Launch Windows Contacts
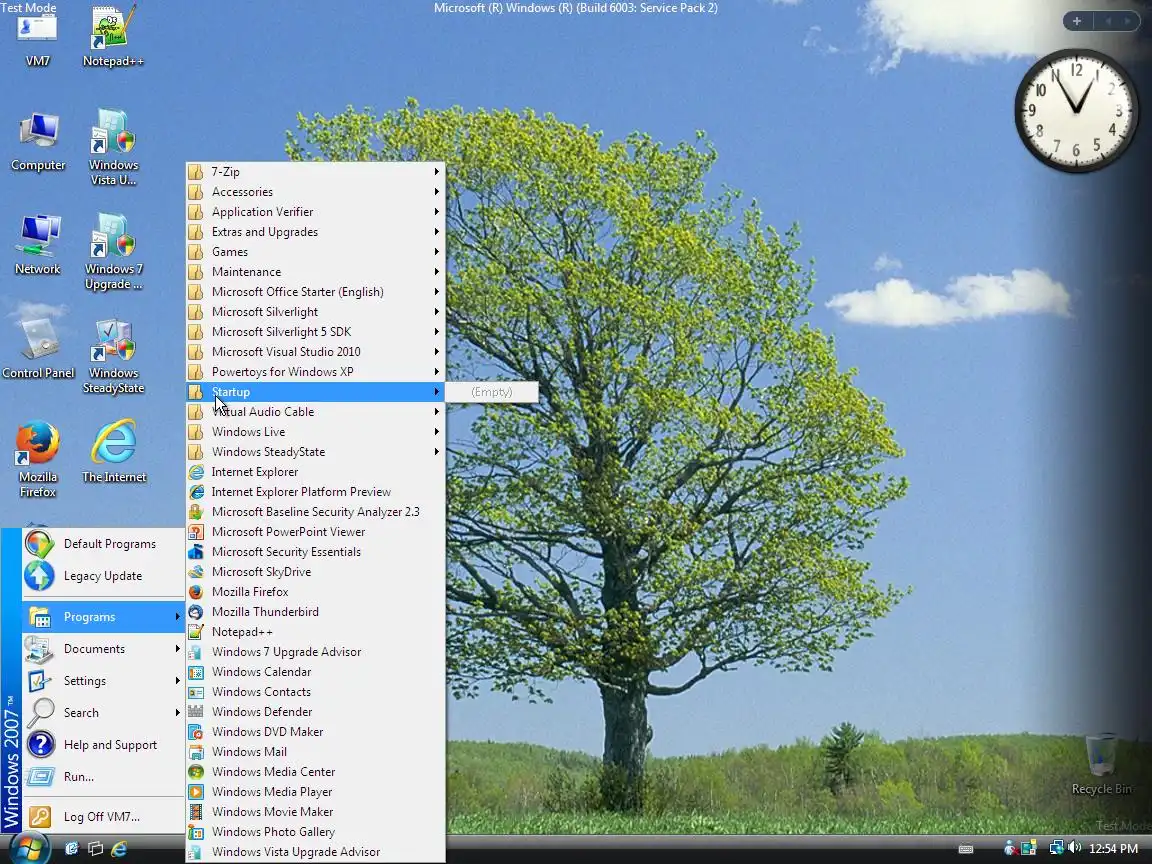The width and height of the screenshot is (1152, 864). (315, 692)
